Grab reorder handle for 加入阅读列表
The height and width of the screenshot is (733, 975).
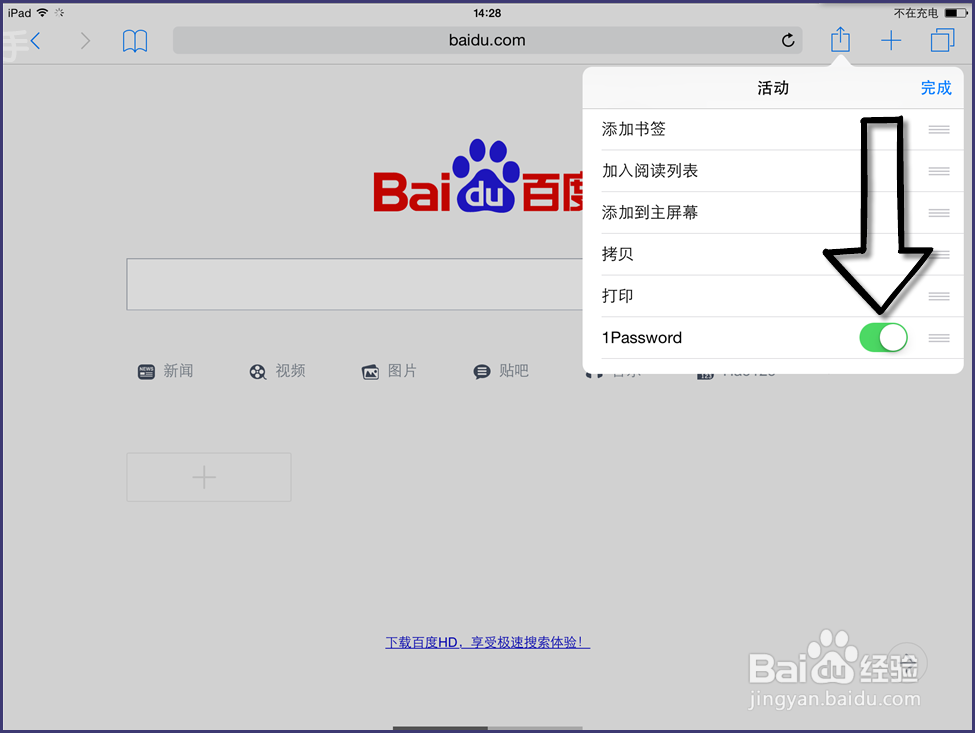[x=939, y=171]
